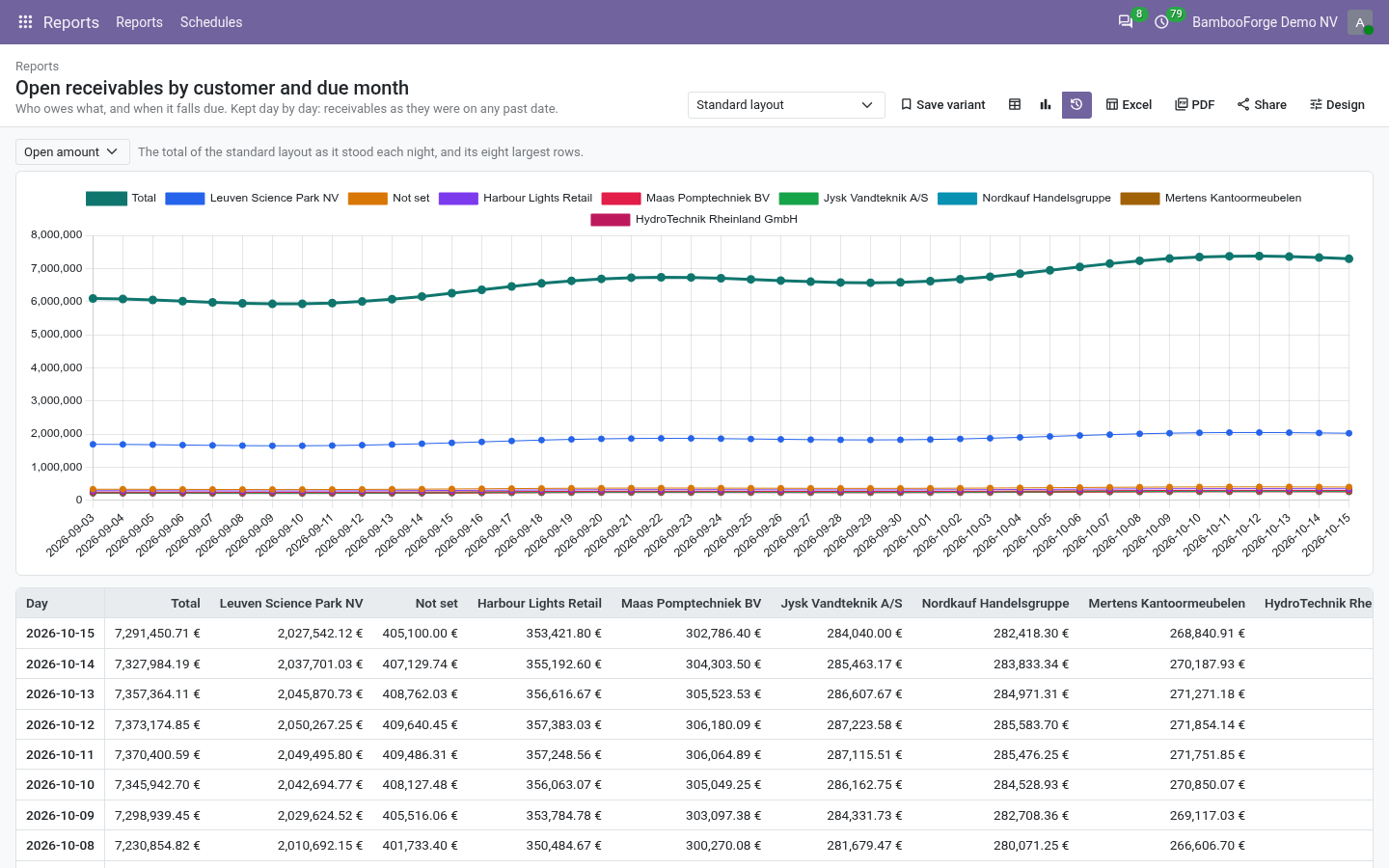
Task: Switch to bar chart view icon
Action: tap(1046, 105)
